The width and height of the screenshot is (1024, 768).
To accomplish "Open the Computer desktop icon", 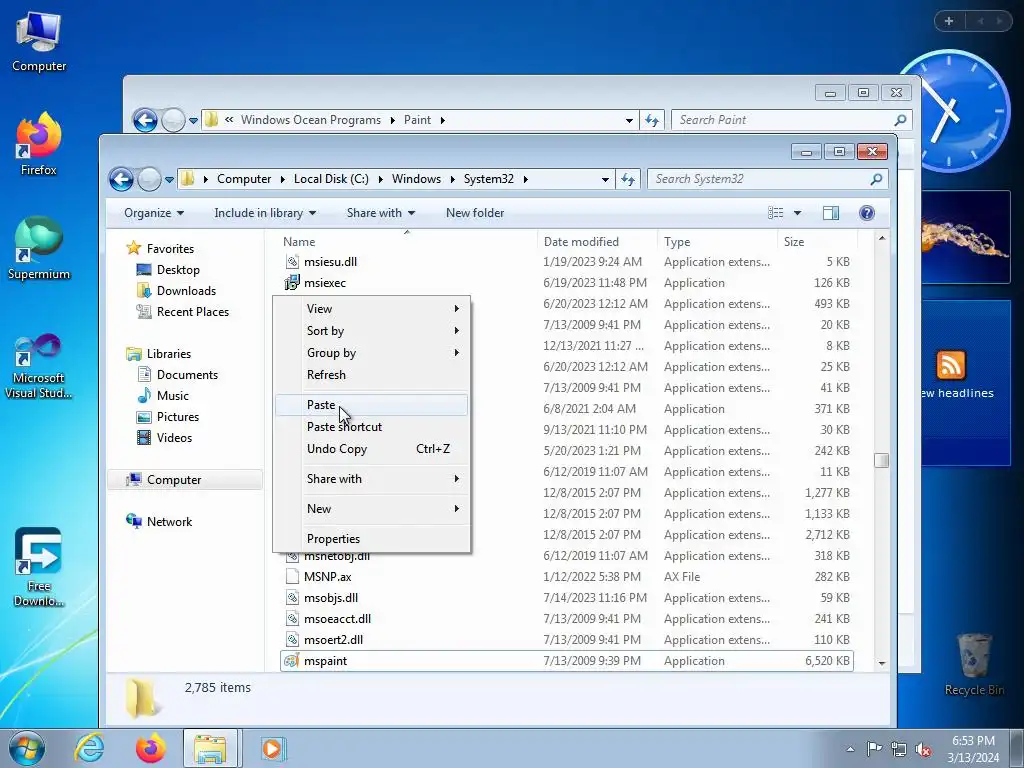I will 39,42.
